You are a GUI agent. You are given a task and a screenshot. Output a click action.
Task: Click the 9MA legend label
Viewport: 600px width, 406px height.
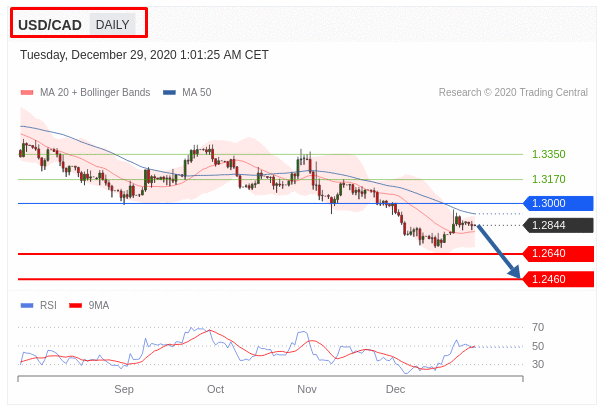99,305
